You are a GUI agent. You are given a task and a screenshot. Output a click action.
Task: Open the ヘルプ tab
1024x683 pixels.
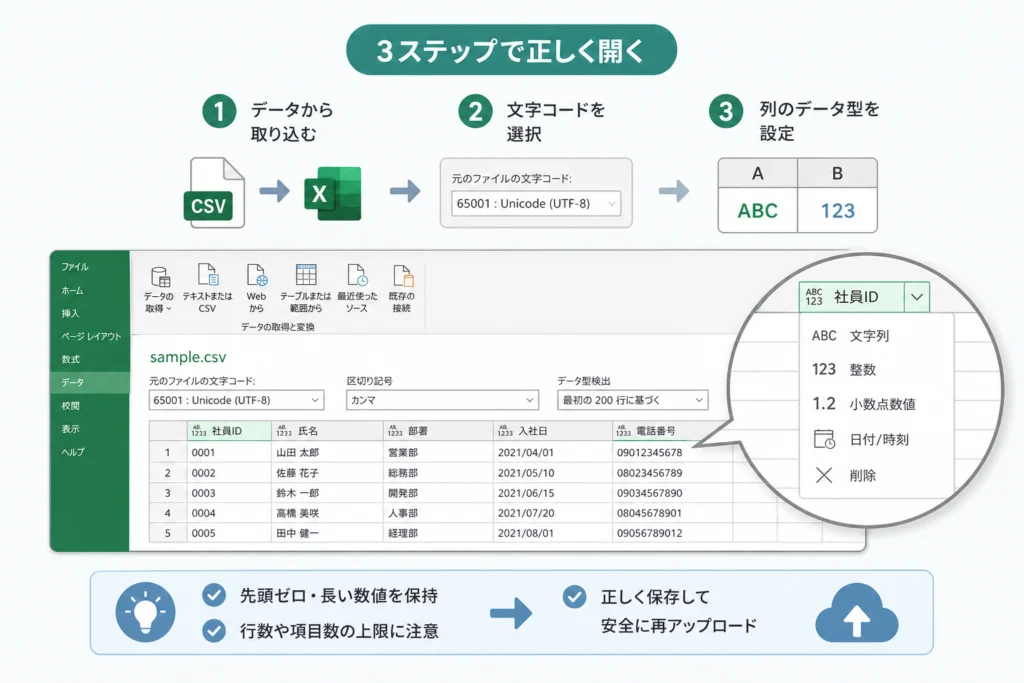click(72, 451)
